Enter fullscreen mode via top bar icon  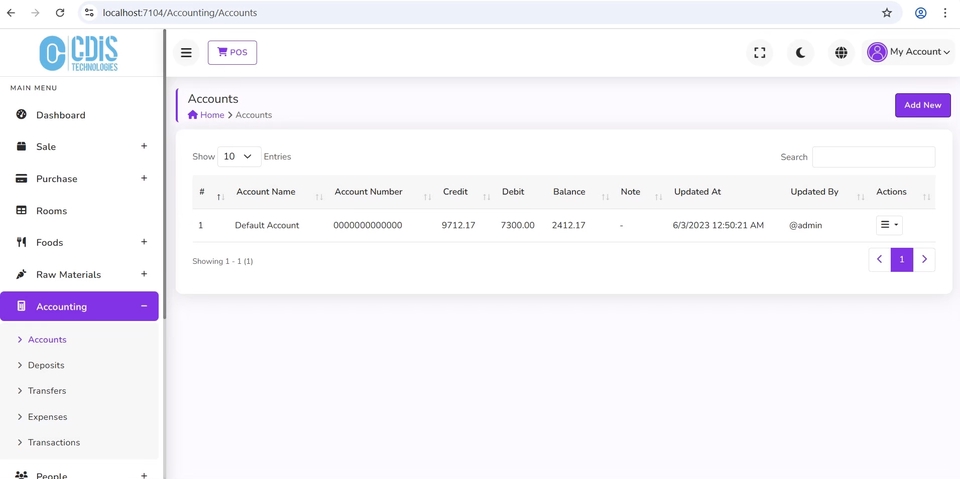click(760, 53)
